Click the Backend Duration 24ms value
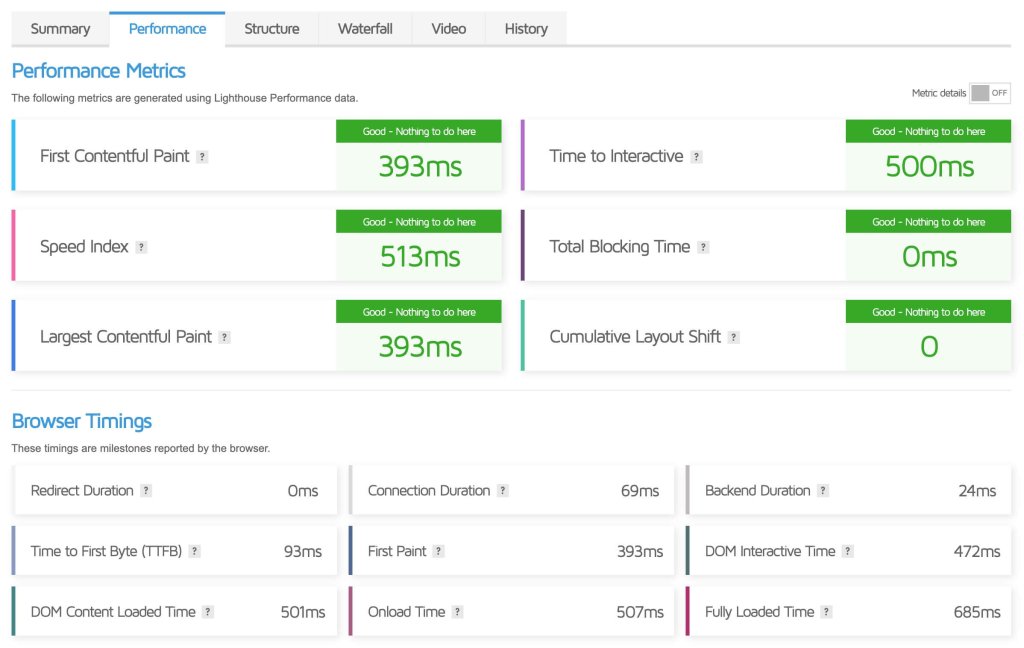 pyautogui.click(x=977, y=491)
